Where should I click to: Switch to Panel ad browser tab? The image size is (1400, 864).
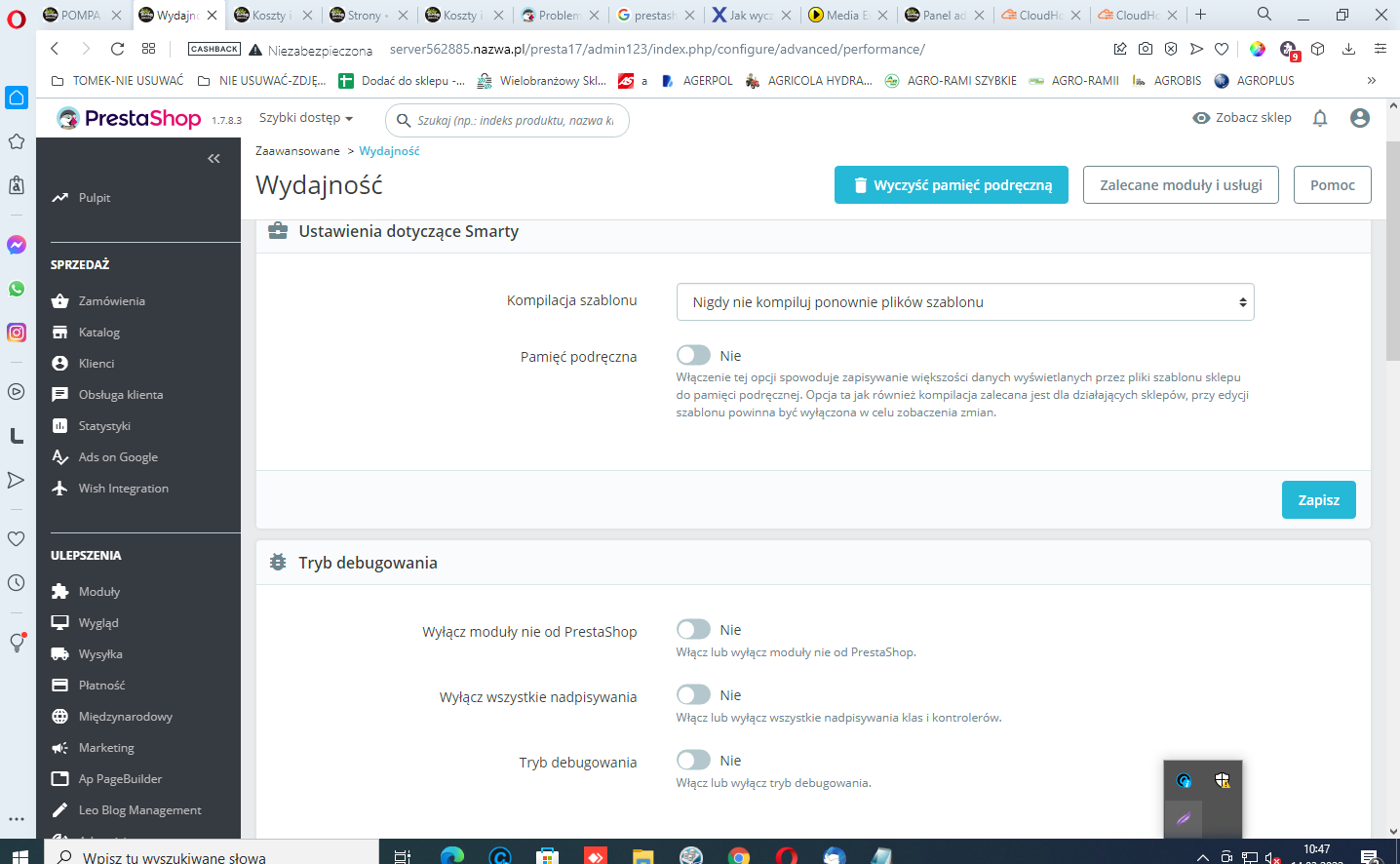pyautogui.click(x=943, y=15)
